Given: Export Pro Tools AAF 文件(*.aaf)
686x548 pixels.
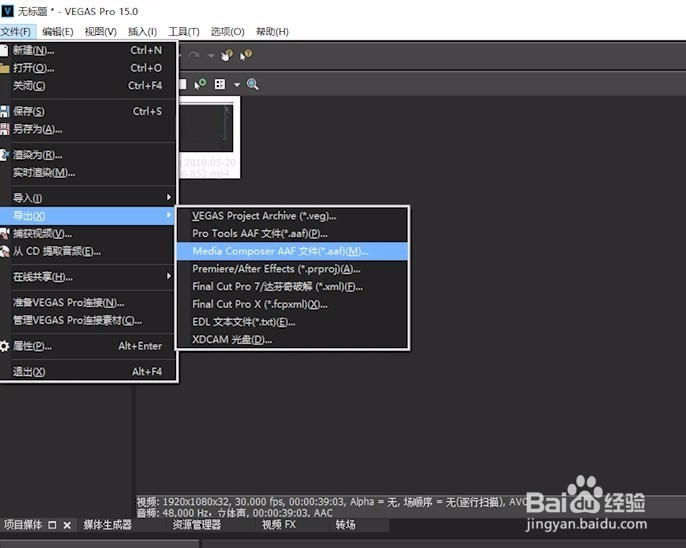Looking at the screenshot, I should 292,234.
